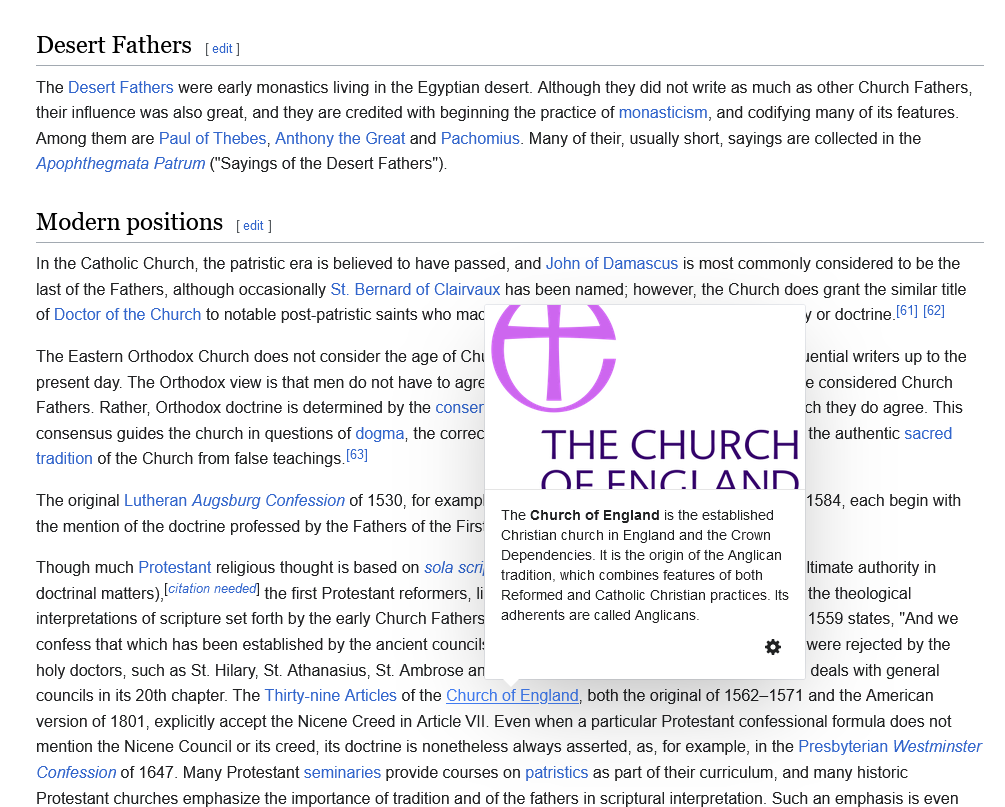Click the preview summary about Church of England
The image size is (1005, 807).
pos(645,565)
